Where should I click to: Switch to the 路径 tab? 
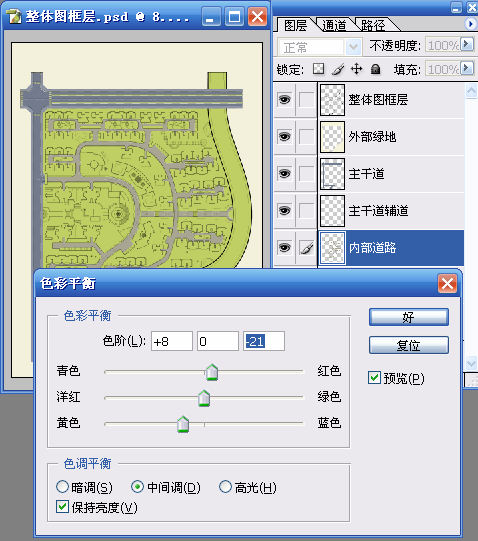(373, 25)
